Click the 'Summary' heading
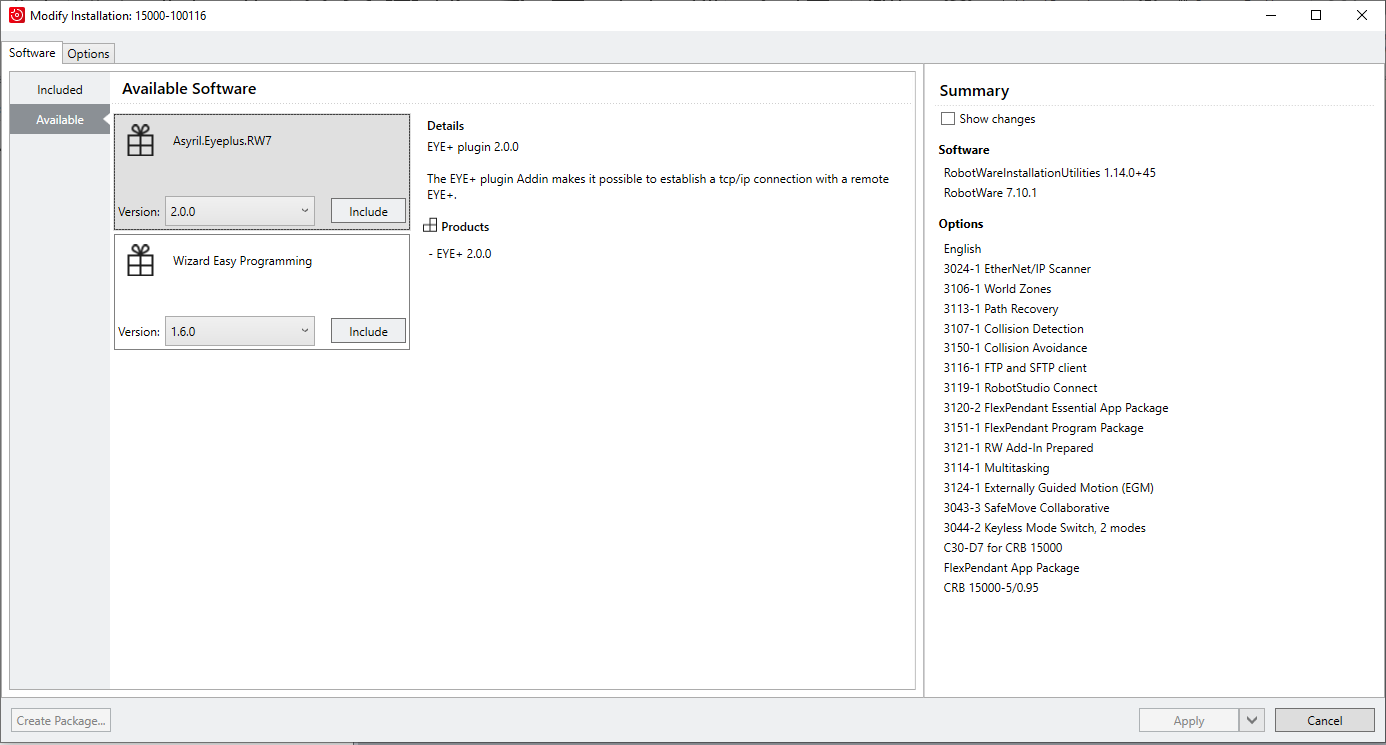 [974, 91]
